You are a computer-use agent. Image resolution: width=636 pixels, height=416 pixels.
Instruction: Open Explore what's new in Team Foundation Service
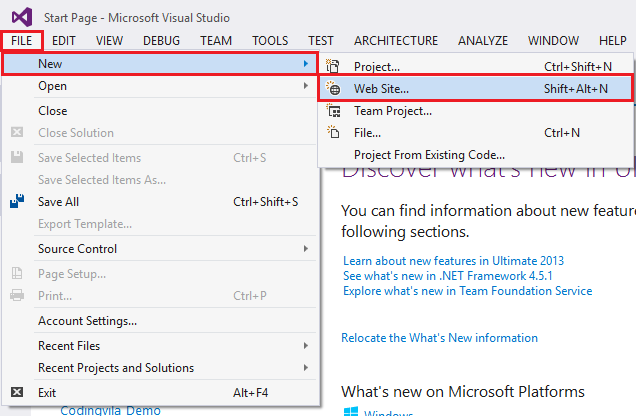tap(468, 291)
